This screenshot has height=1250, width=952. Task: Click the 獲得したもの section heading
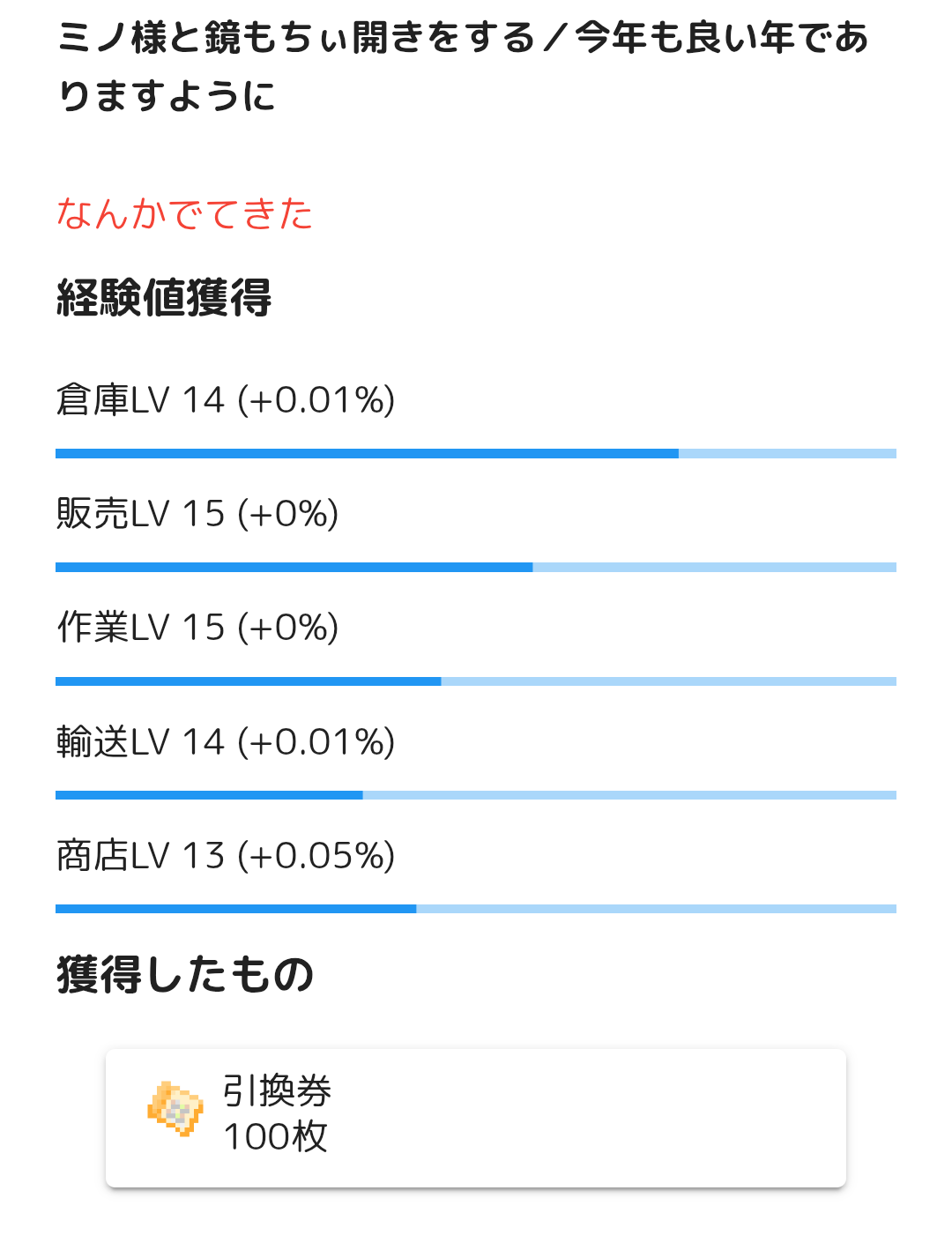(x=185, y=975)
